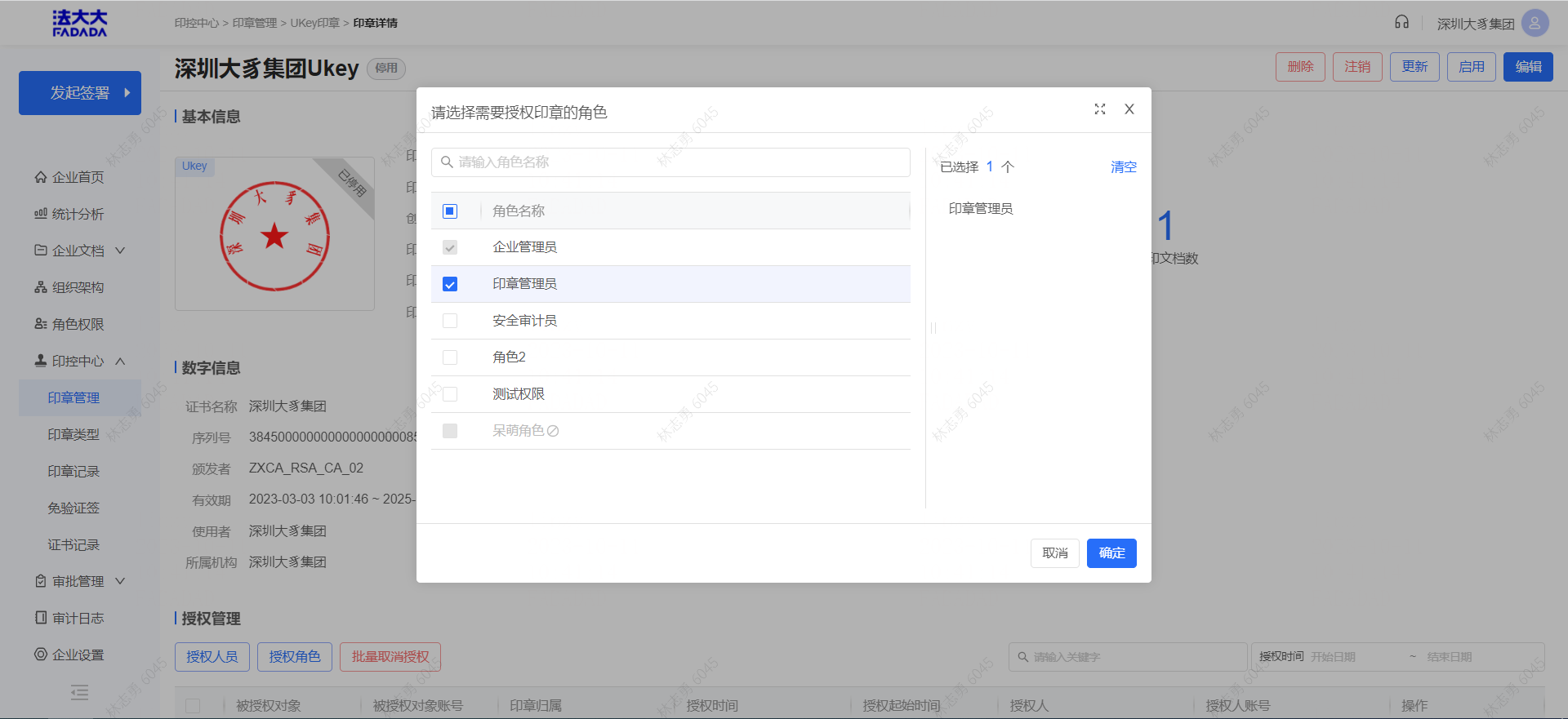Click the folder icon beside 企业文档

click(41, 251)
